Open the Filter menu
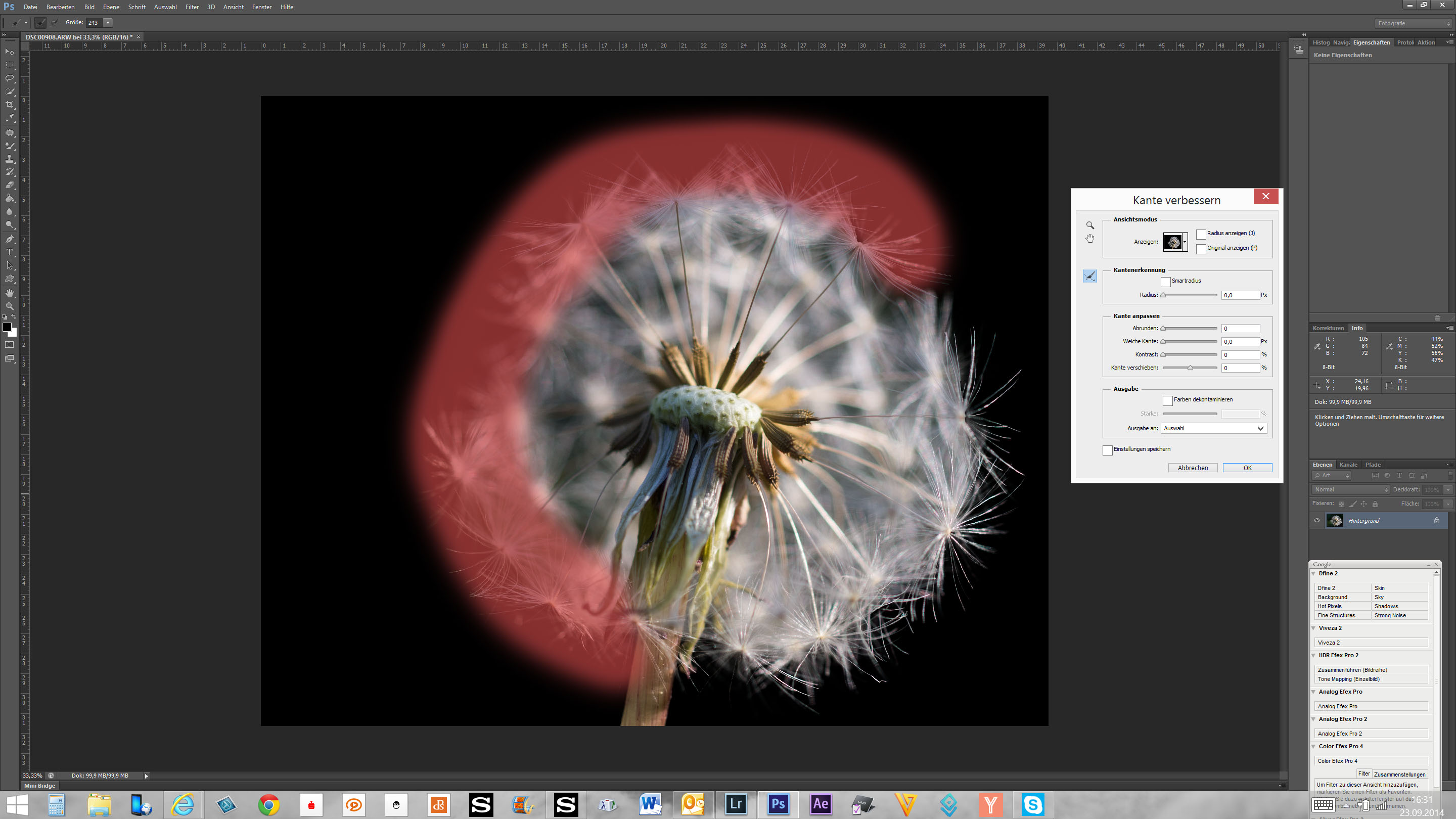1456x819 pixels. pyautogui.click(x=192, y=7)
